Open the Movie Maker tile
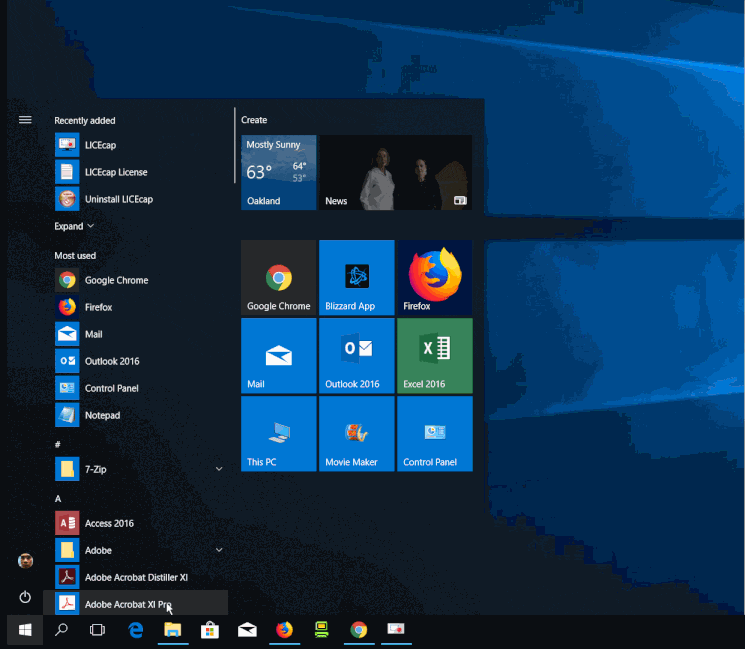Image resolution: width=745 pixels, height=649 pixels. click(357, 434)
